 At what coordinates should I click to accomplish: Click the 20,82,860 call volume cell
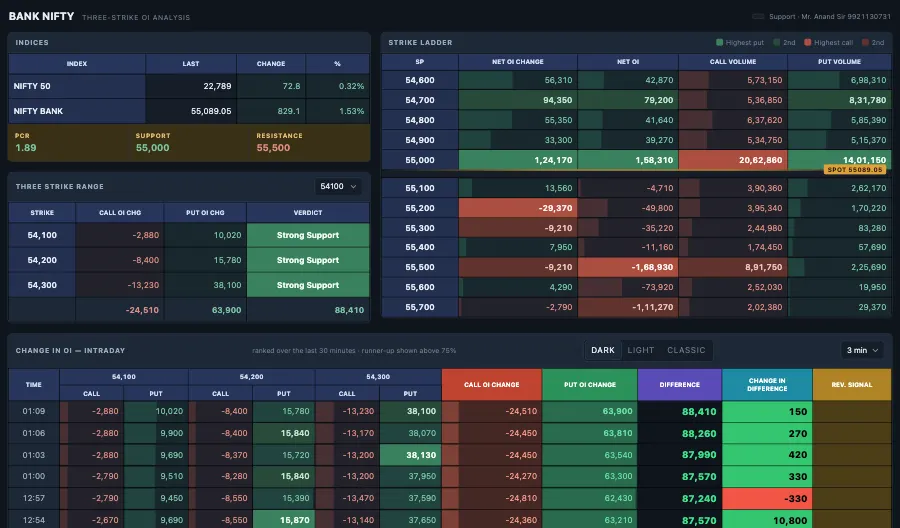pyautogui.click(x=733, y=160)
